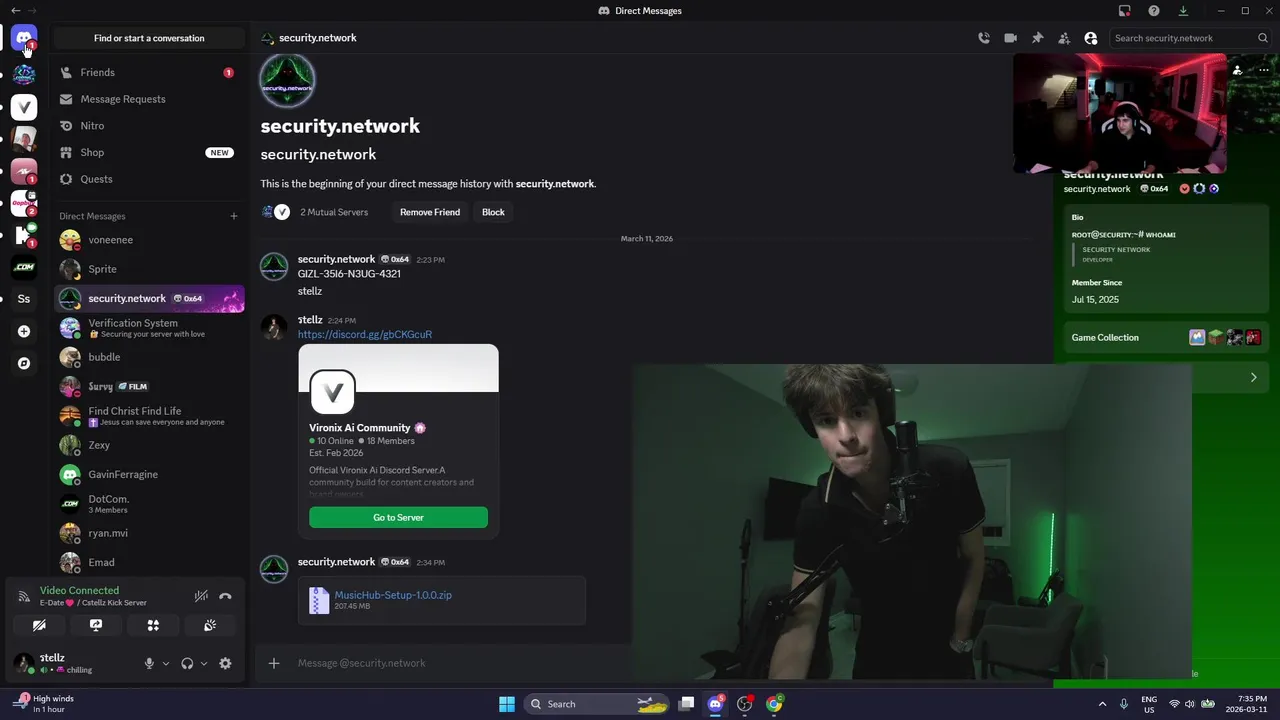The image size is (1280, 720).
Task: Open pinned messages in the DM
Action: [x=1037, y=38]
